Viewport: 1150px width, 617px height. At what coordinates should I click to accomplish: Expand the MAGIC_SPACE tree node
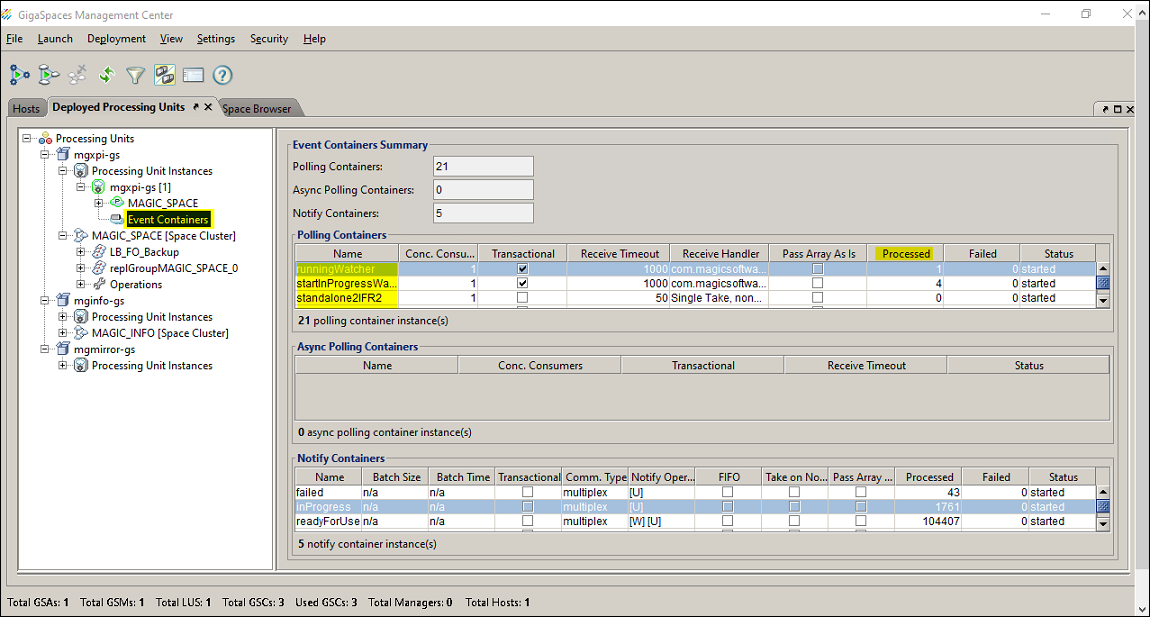pos(100,203)
